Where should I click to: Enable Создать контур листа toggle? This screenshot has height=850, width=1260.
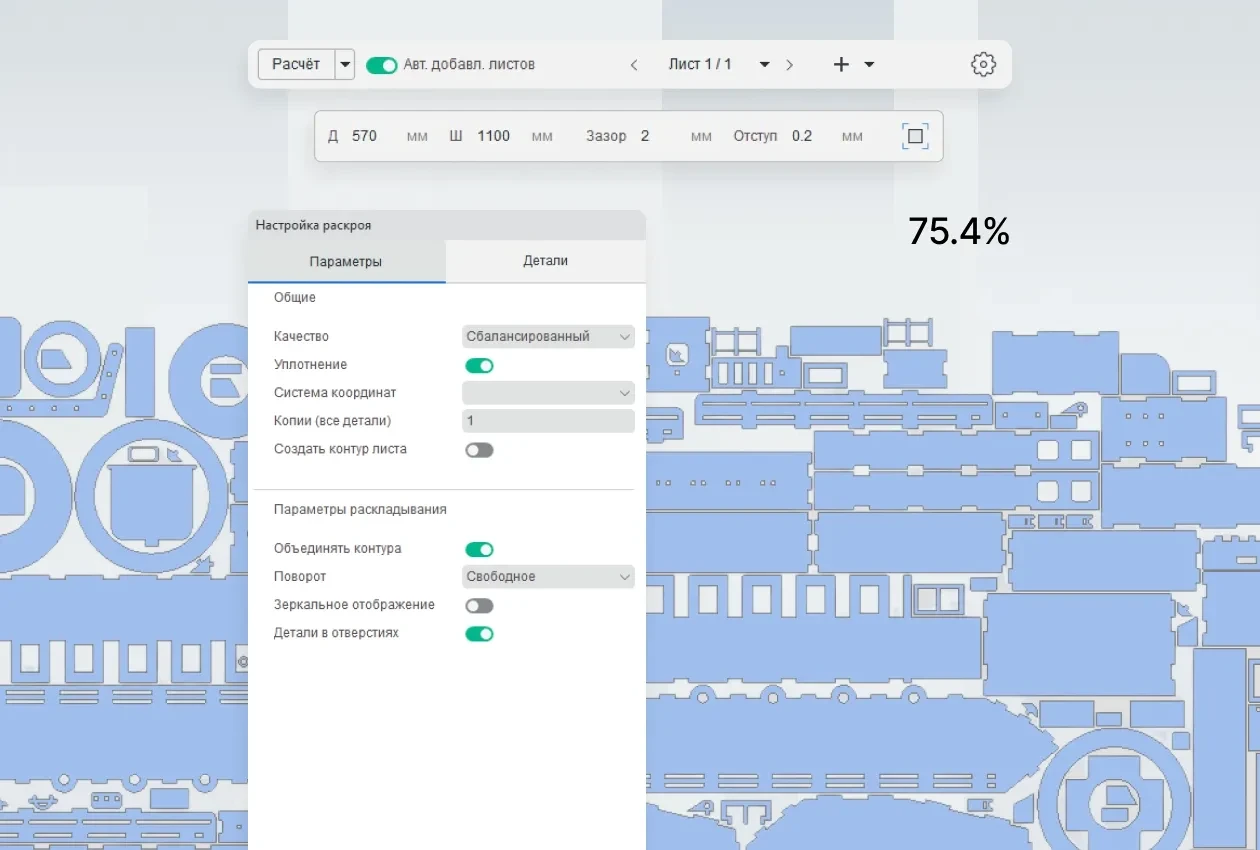point(480,450)
